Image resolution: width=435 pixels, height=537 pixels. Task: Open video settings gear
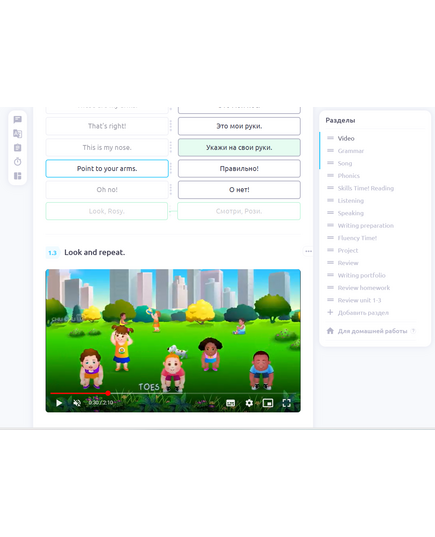click(x=249, y=403)
